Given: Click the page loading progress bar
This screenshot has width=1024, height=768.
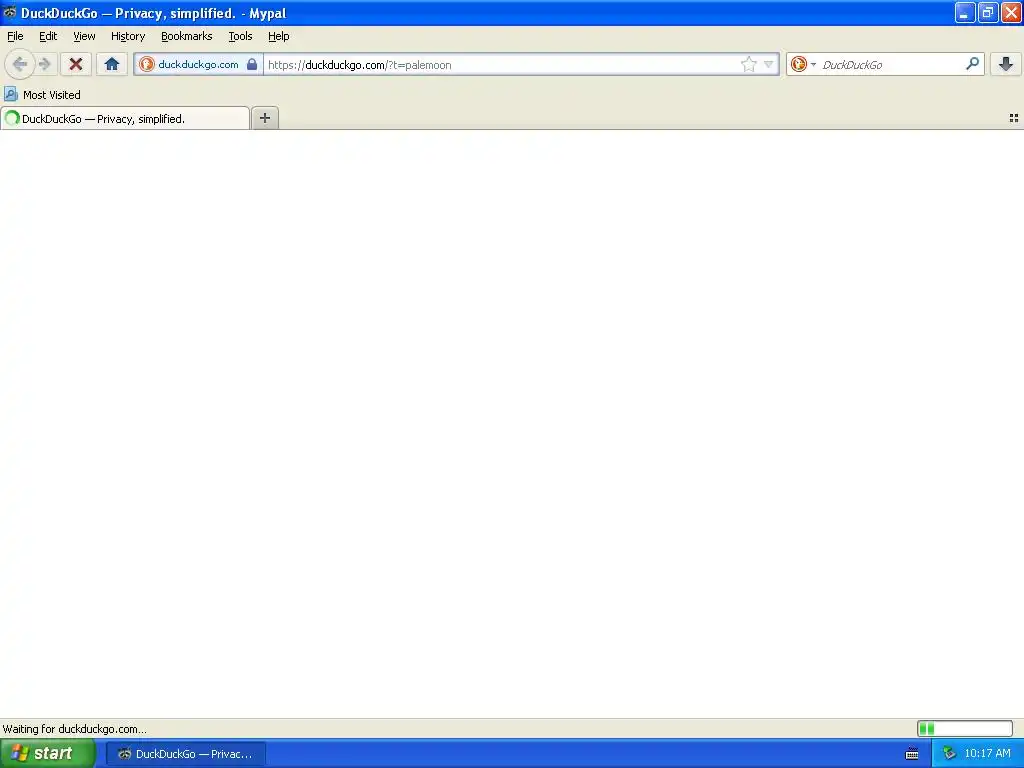Looking at the screenshot, I should [x=965, y=728].
